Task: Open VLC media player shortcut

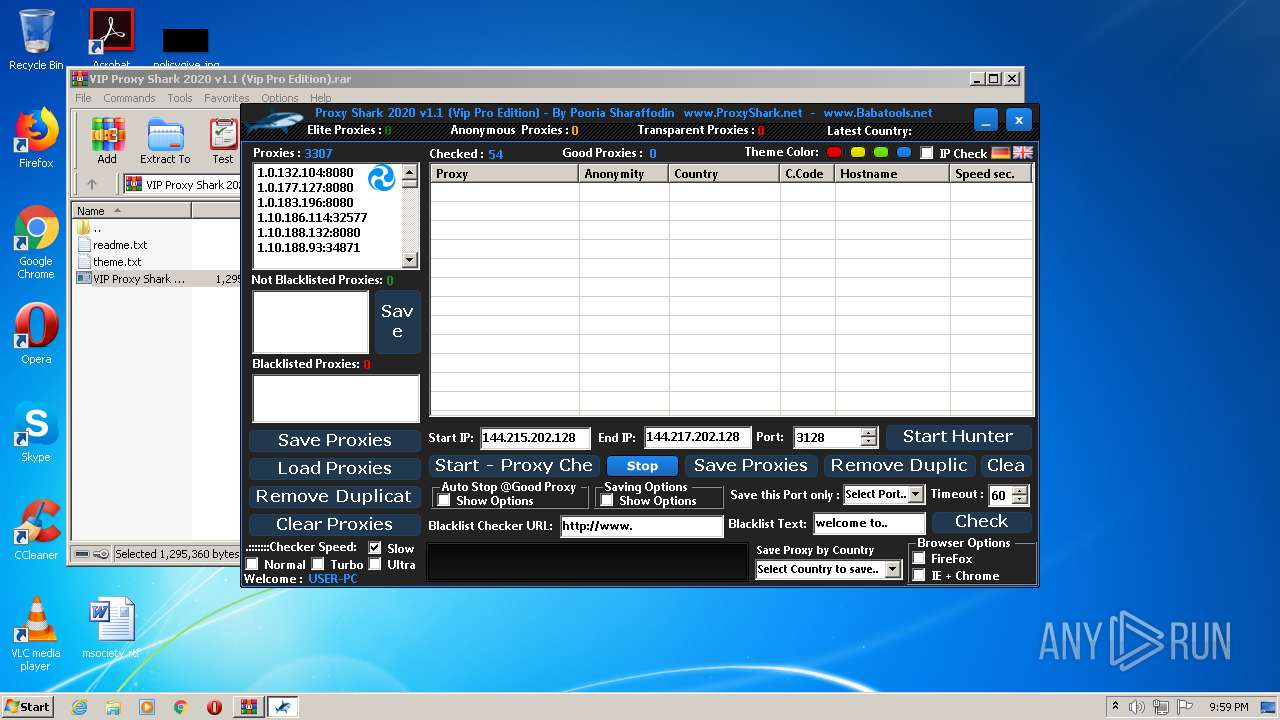Action: coord(36,634)
